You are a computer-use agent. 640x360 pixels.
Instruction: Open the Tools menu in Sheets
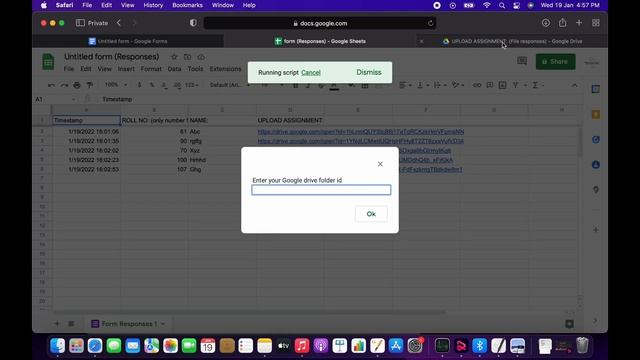coord(195,69)
